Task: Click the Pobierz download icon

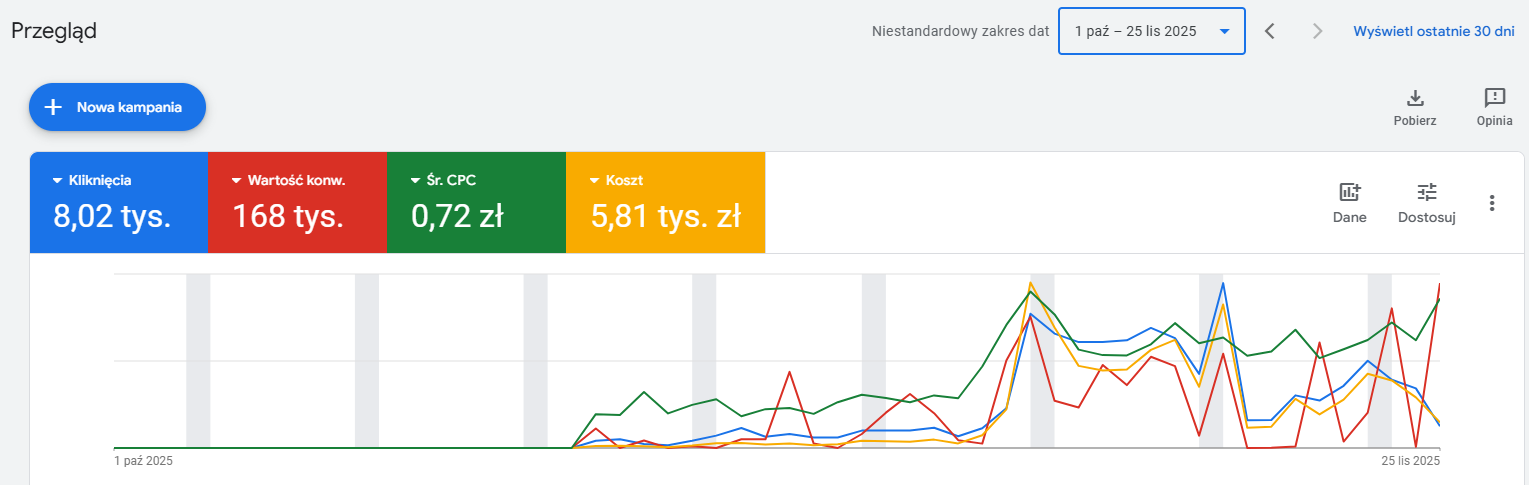Action: tap(1415, 98)
